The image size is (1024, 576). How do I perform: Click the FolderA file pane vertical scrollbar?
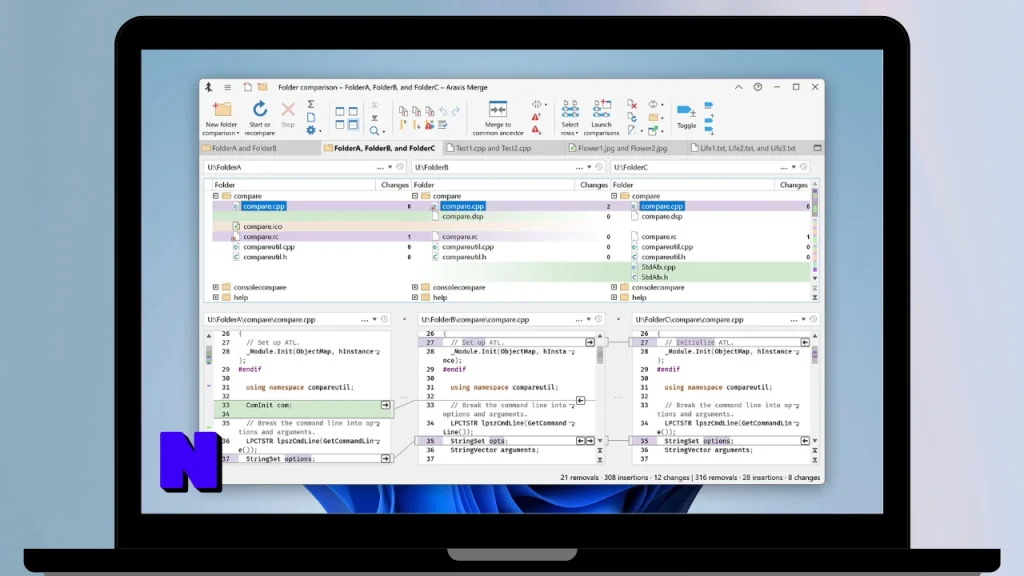click(x=209, y=395)
